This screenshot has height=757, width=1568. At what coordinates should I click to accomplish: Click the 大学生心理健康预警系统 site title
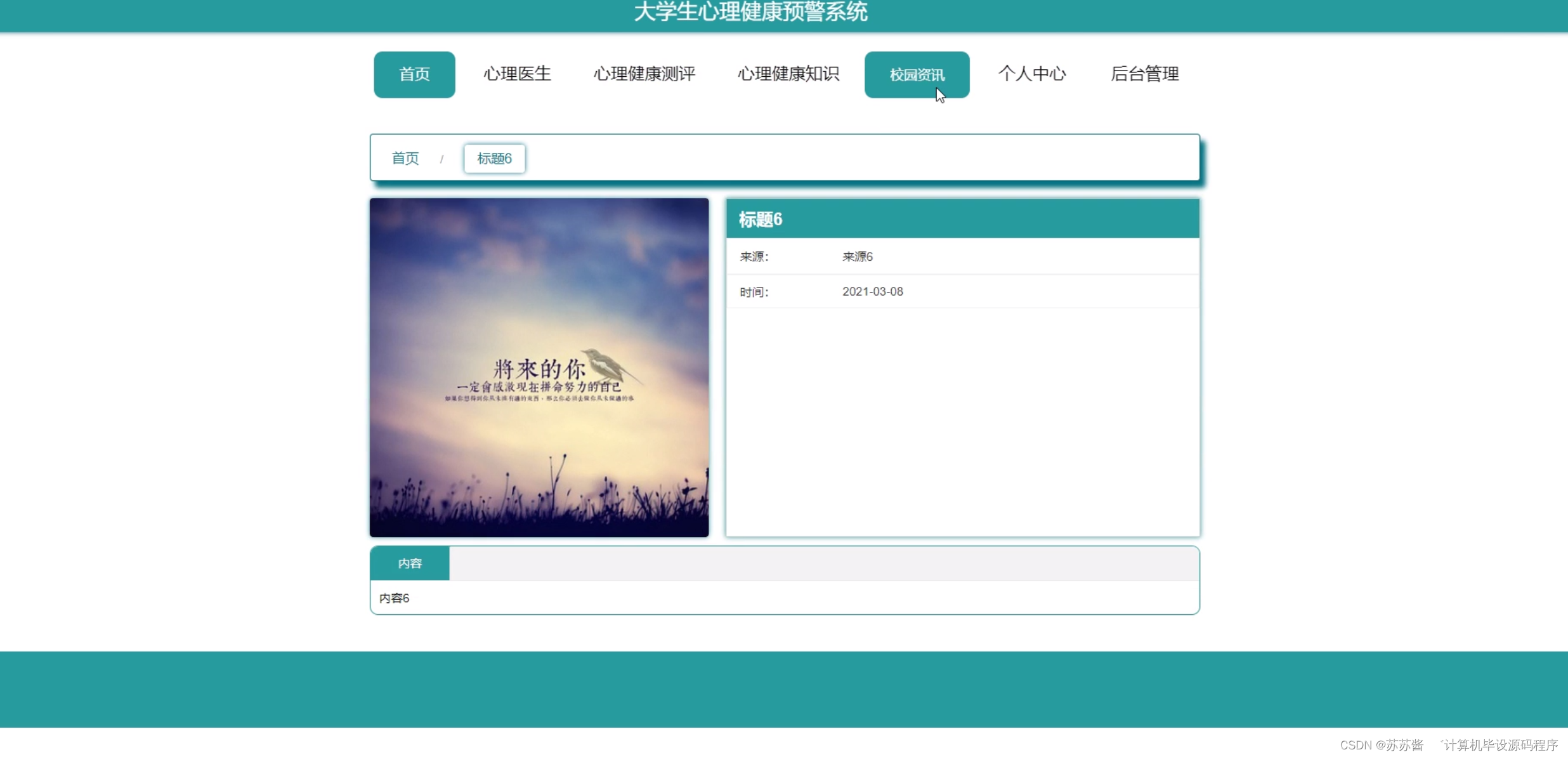coord(750,12)
